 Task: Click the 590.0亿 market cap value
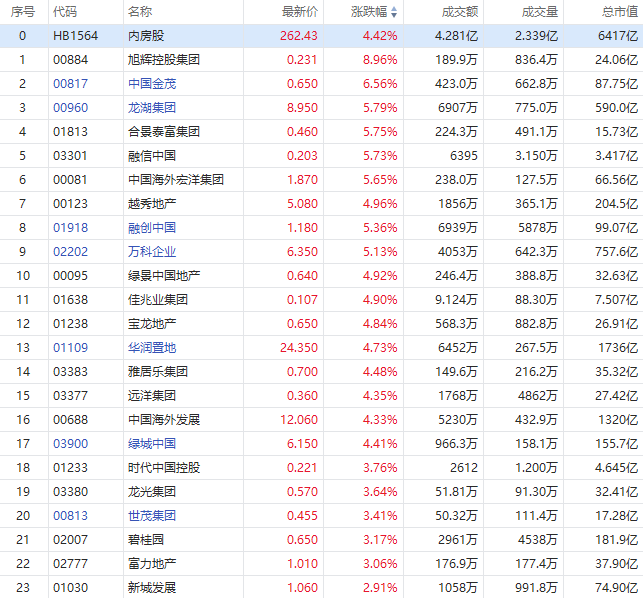point(617,108)
